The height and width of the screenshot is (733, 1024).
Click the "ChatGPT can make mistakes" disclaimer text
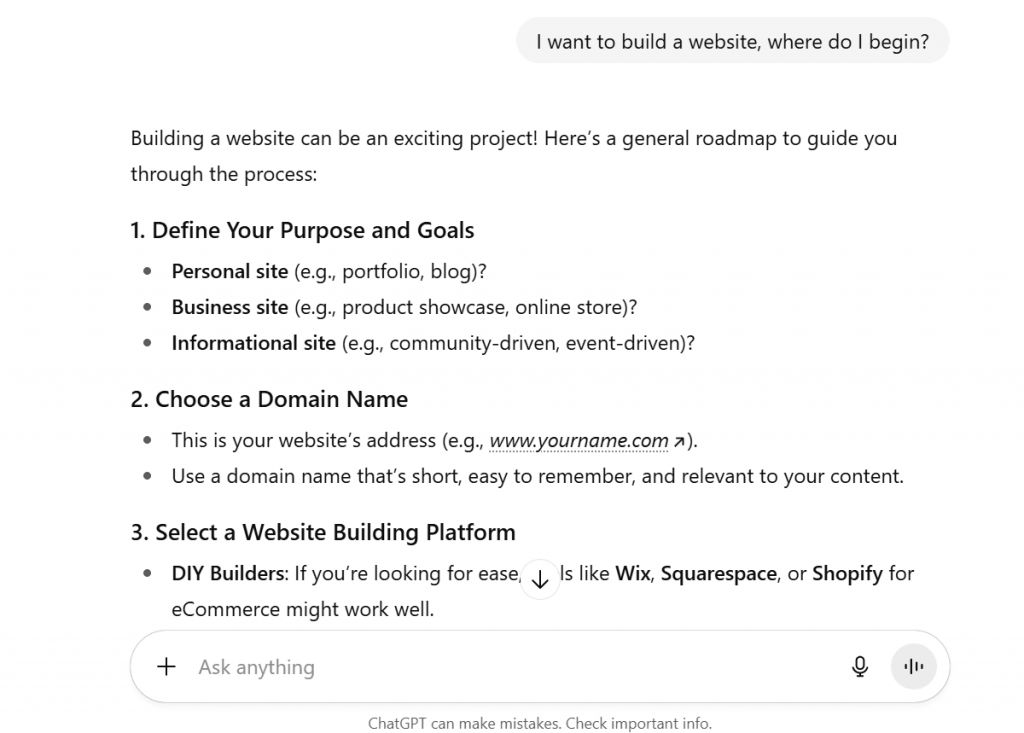coord(540,723)
